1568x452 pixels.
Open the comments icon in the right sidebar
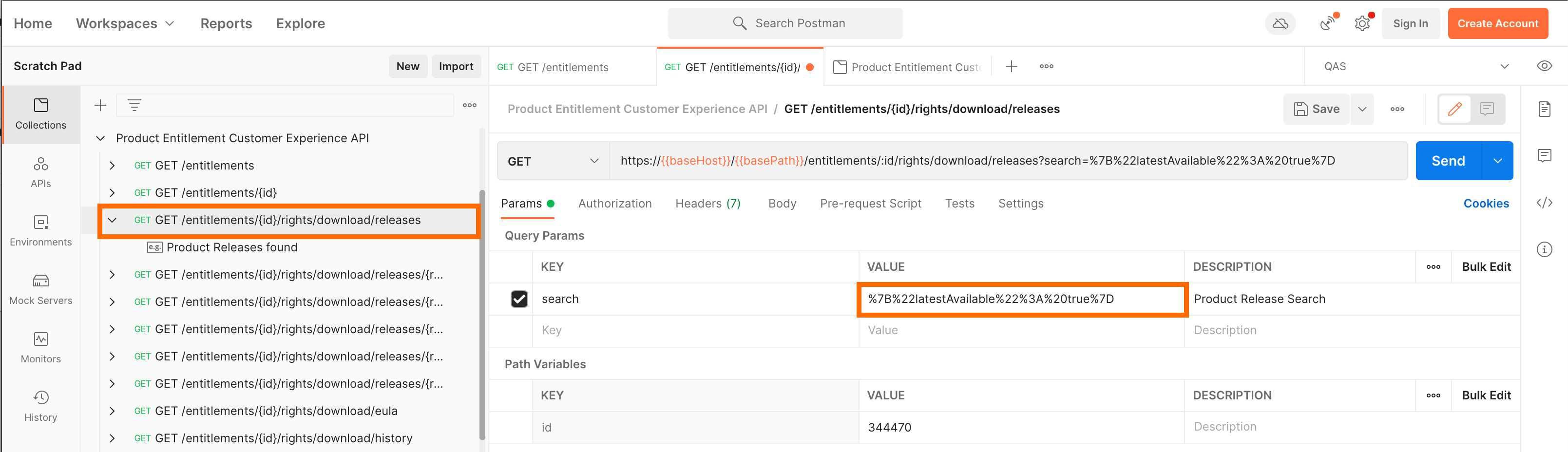(x=1544, y=156)
